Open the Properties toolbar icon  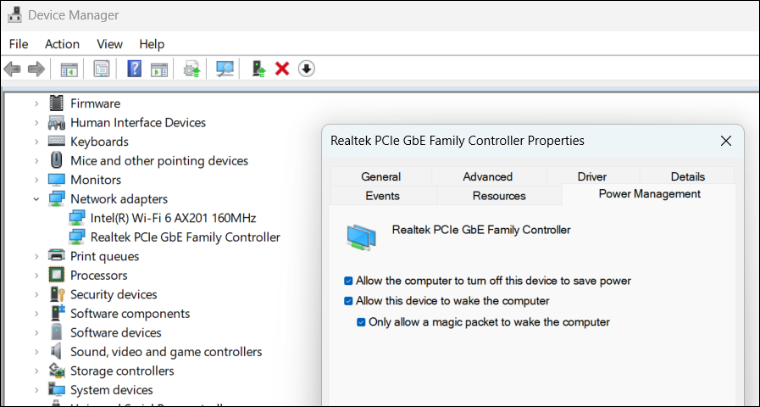101,69
